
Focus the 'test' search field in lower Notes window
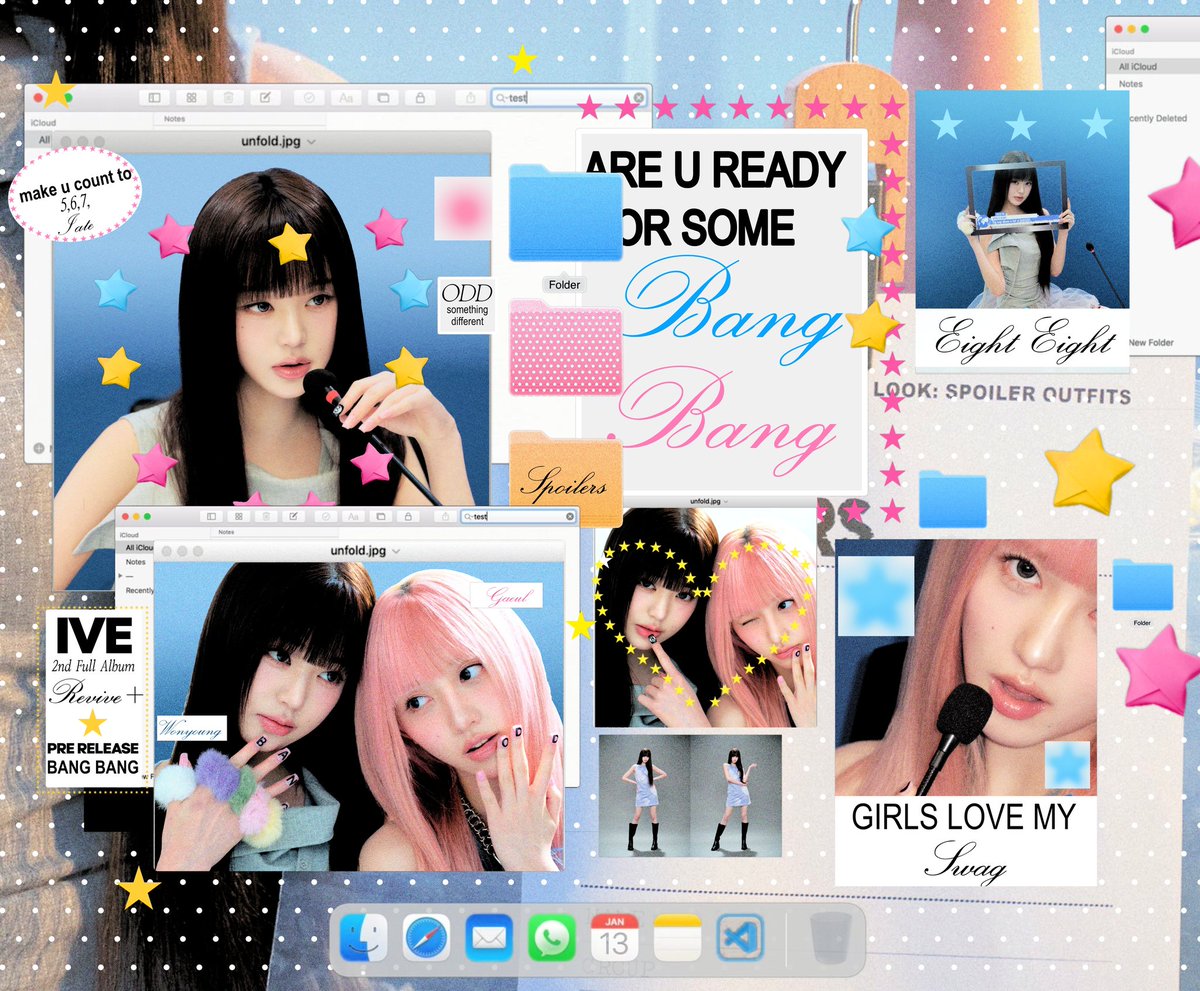click(x=519, y=516)
